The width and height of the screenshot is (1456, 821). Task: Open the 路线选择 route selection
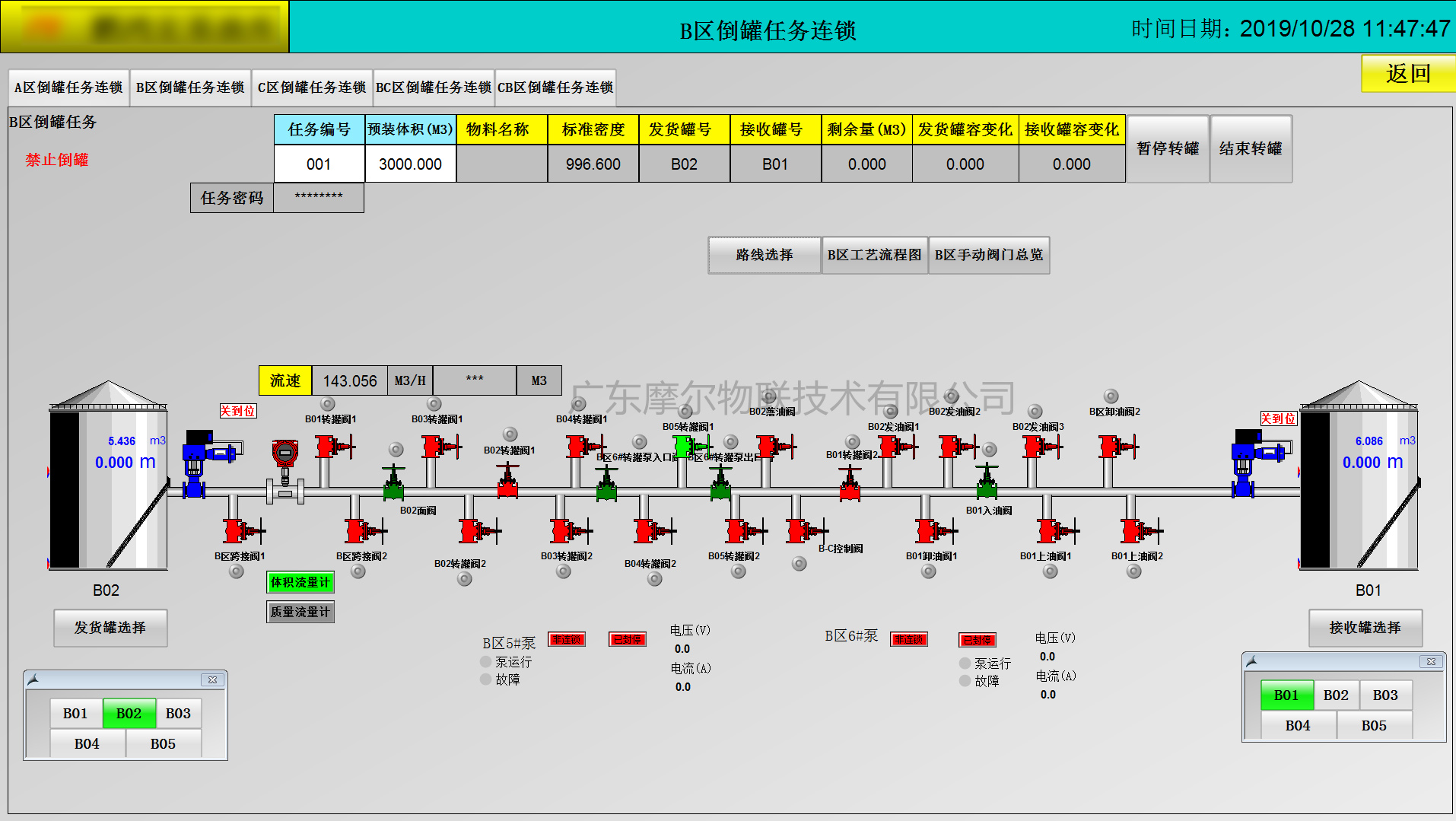click(765, 255)
